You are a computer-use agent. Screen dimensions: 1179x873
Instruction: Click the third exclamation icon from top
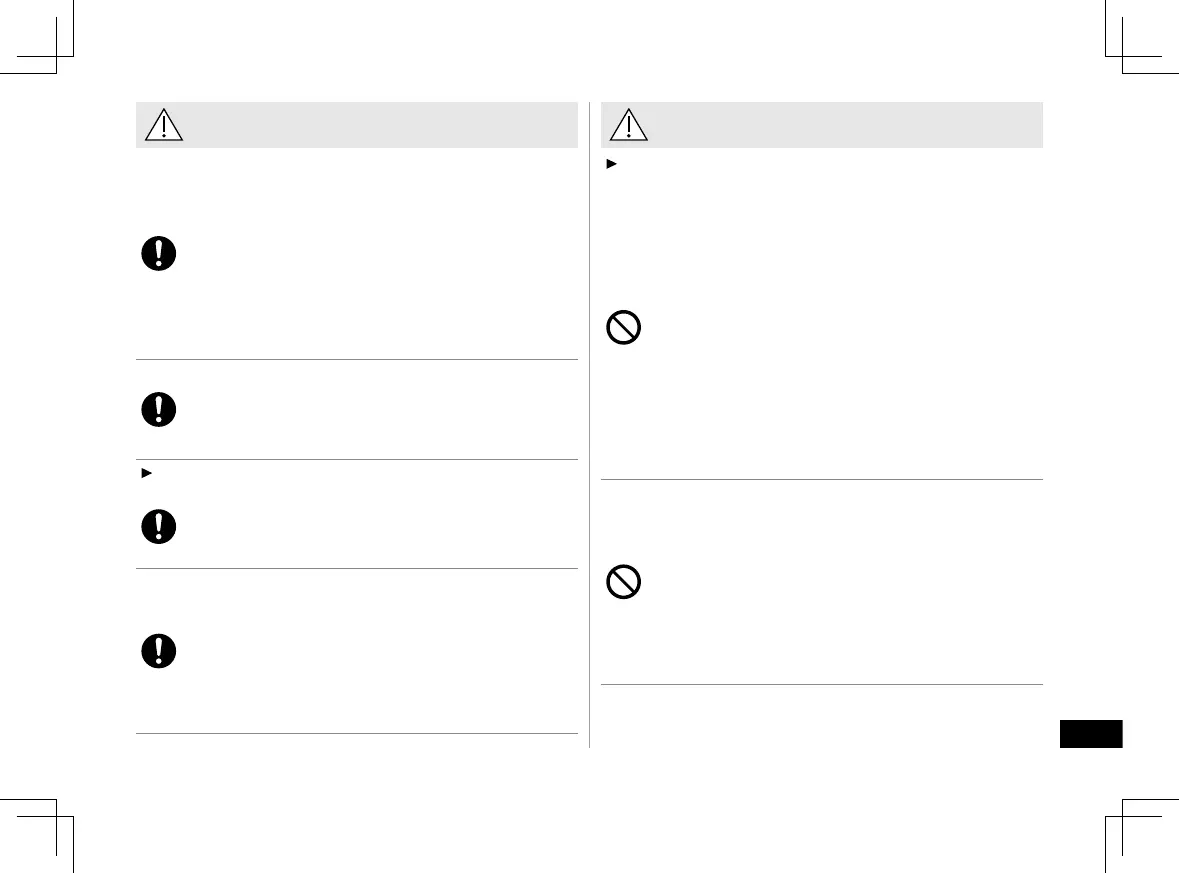(x=158, y=527)
